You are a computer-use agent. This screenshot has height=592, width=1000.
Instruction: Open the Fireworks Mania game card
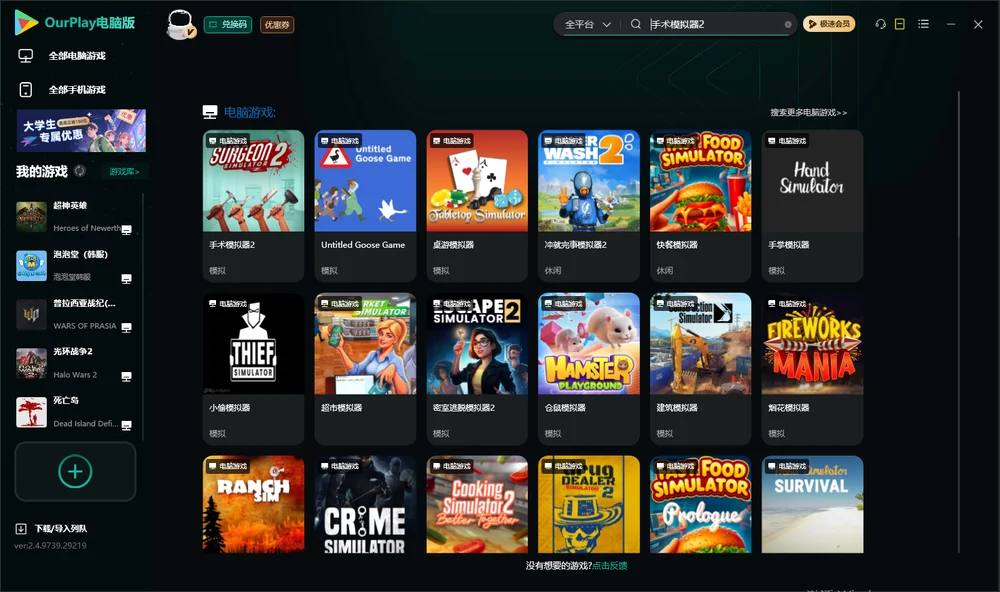812,369
